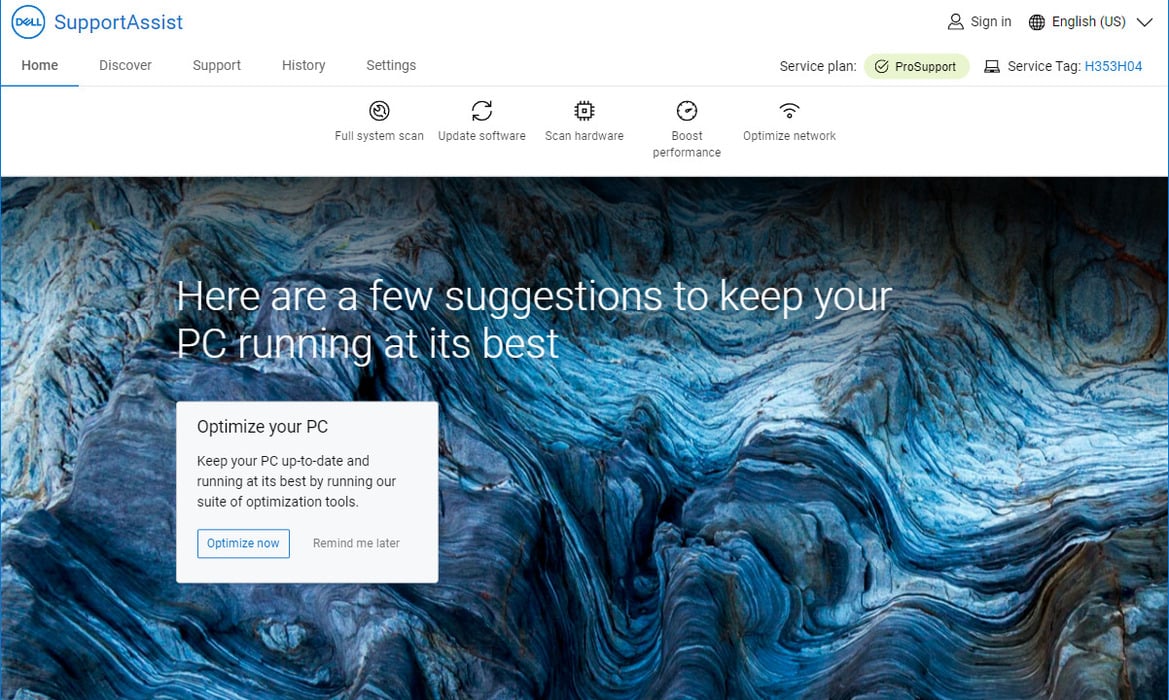This screenshot has width=1169, height=700.
Task: Click the Boost performance label
Action: coord(687,144)
